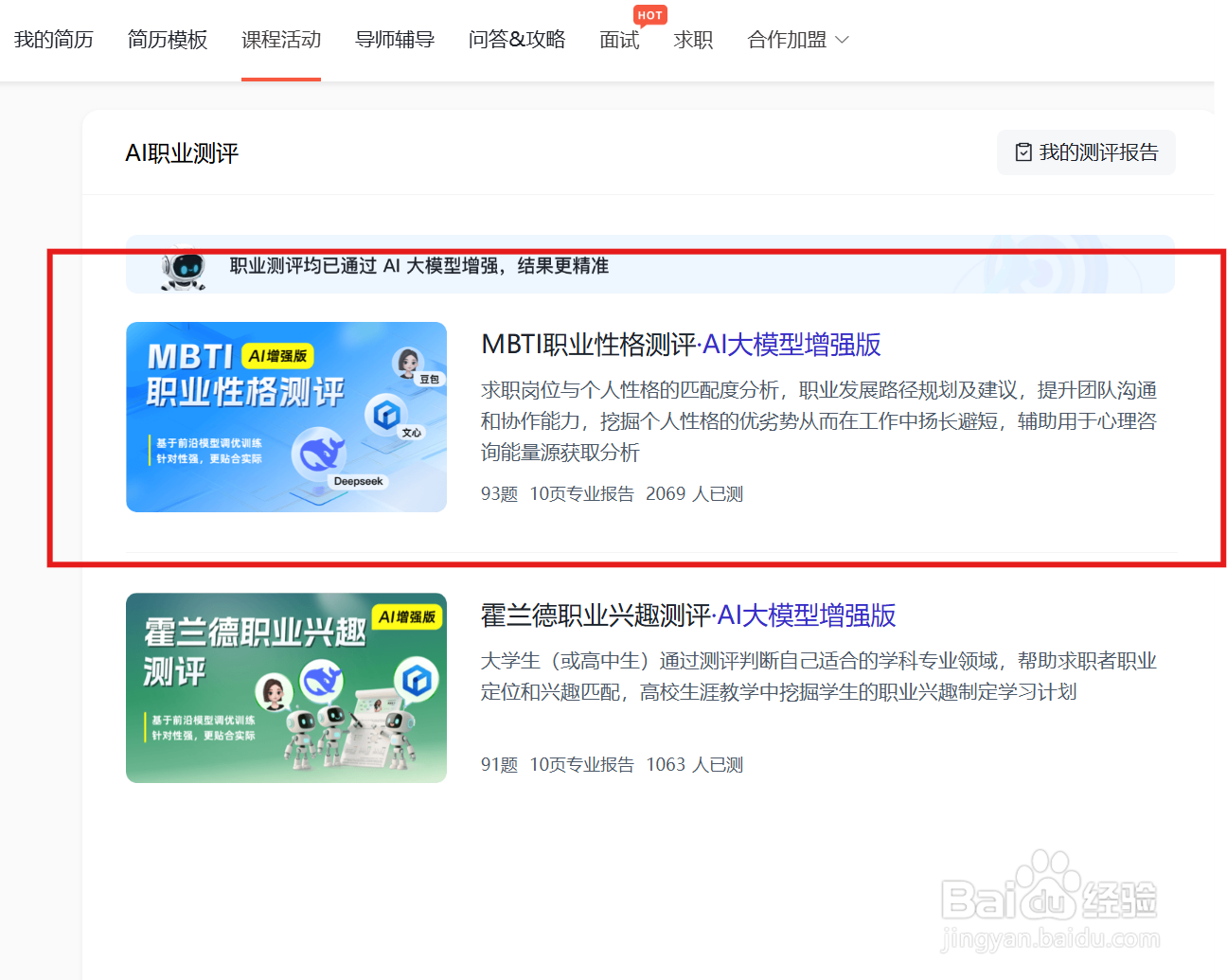Screen dimensions: 1227x980
Task: Click 10页专业报告 under 霍兰德 card
Action: 581,765
